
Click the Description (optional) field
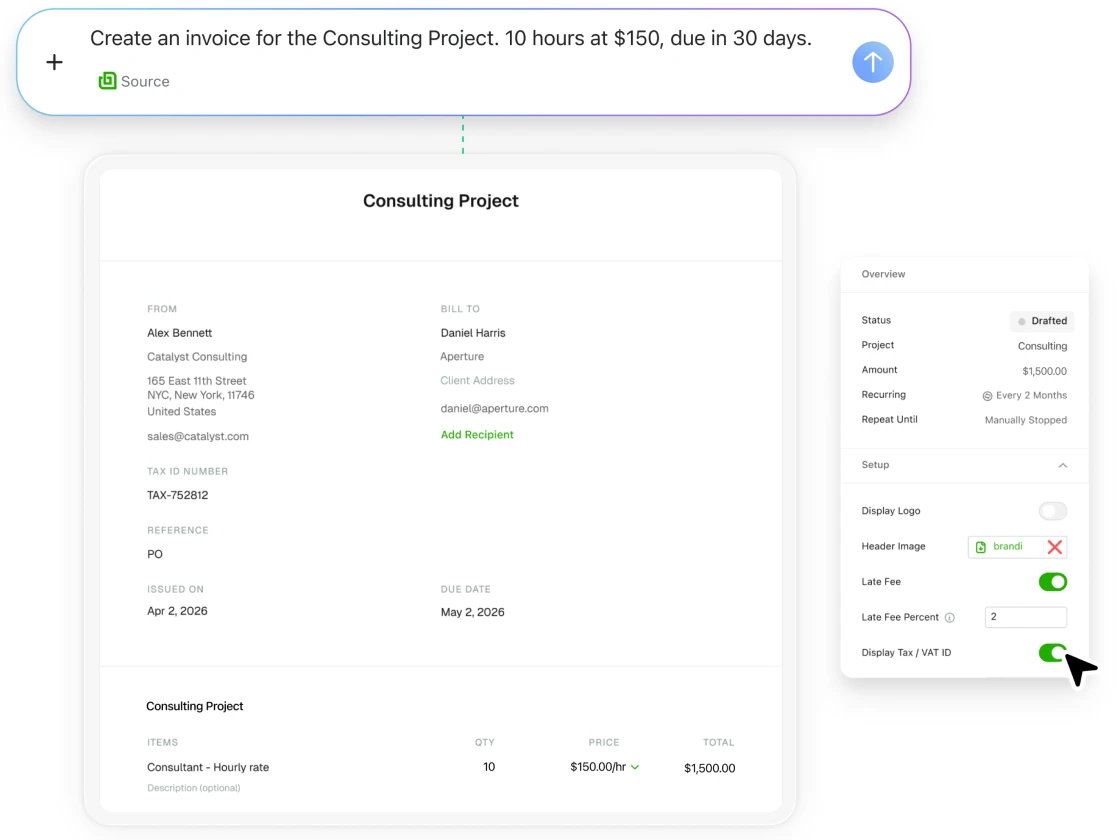pos(194,788)
